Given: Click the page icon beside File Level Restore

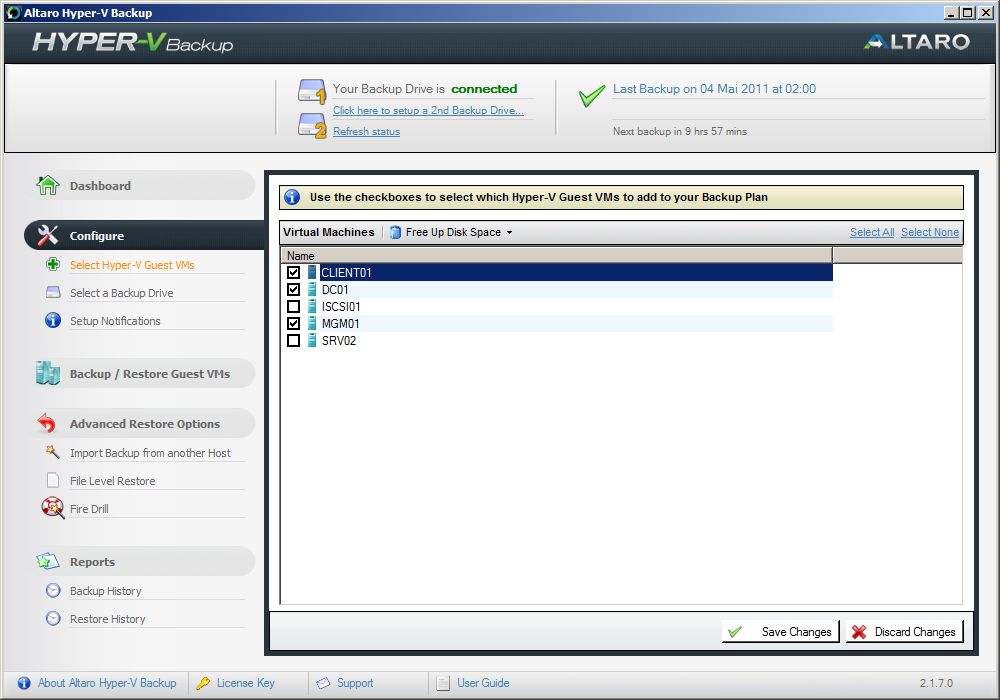Looking at the screenshot, I should coord(53,480).
